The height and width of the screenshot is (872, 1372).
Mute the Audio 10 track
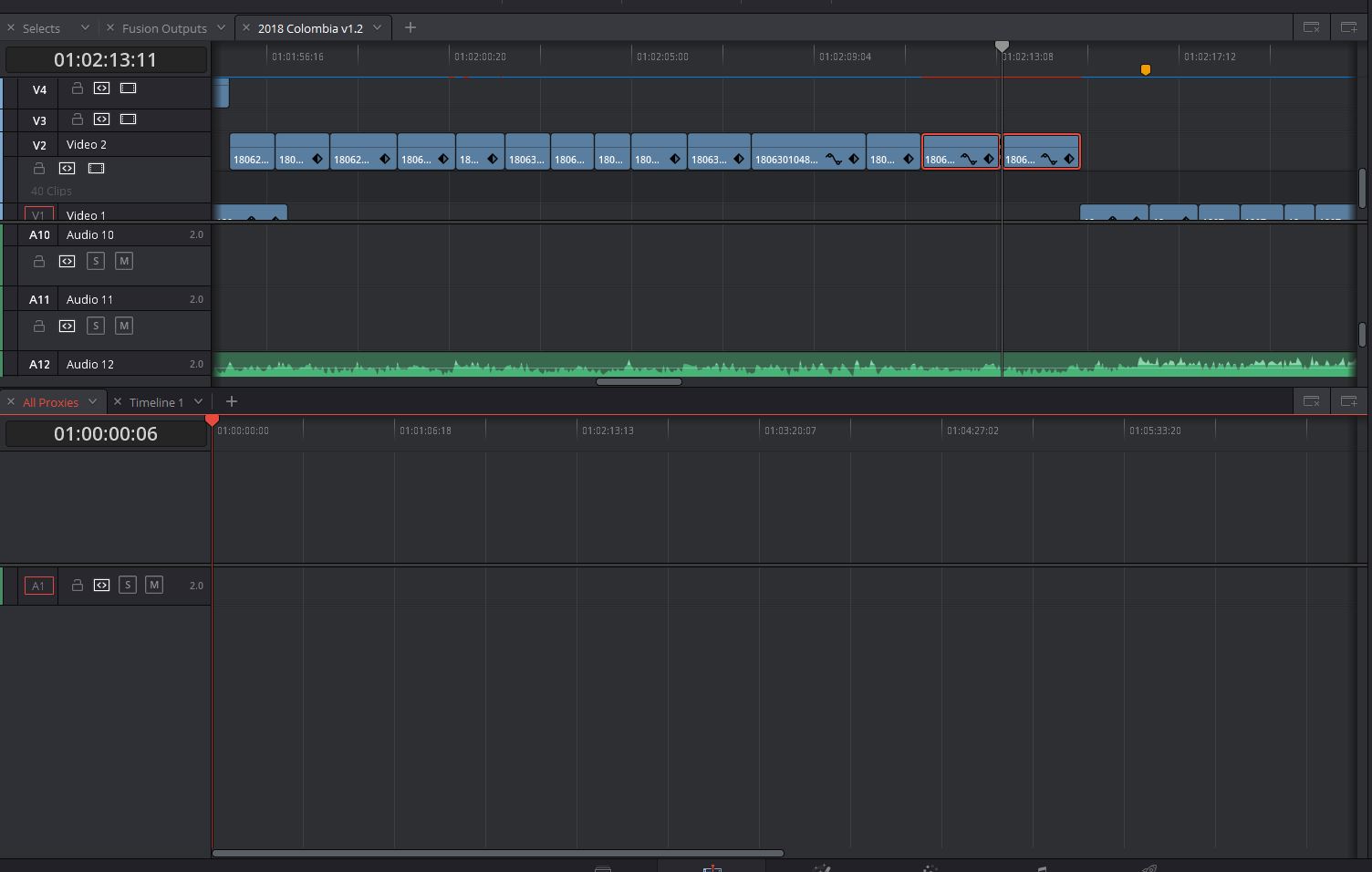click(124, 262)
